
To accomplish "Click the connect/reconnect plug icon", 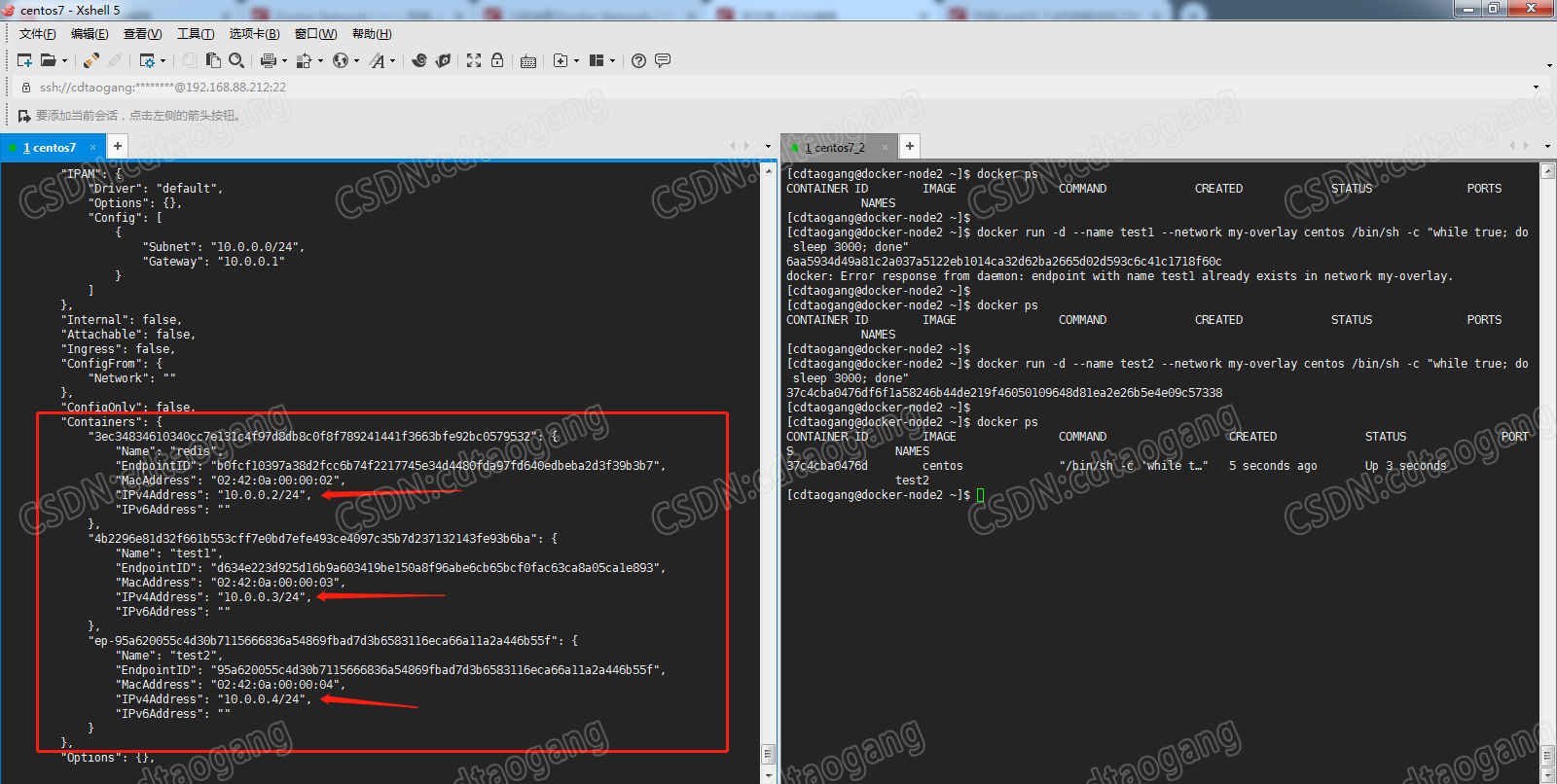I will click(x=91, y=60).
